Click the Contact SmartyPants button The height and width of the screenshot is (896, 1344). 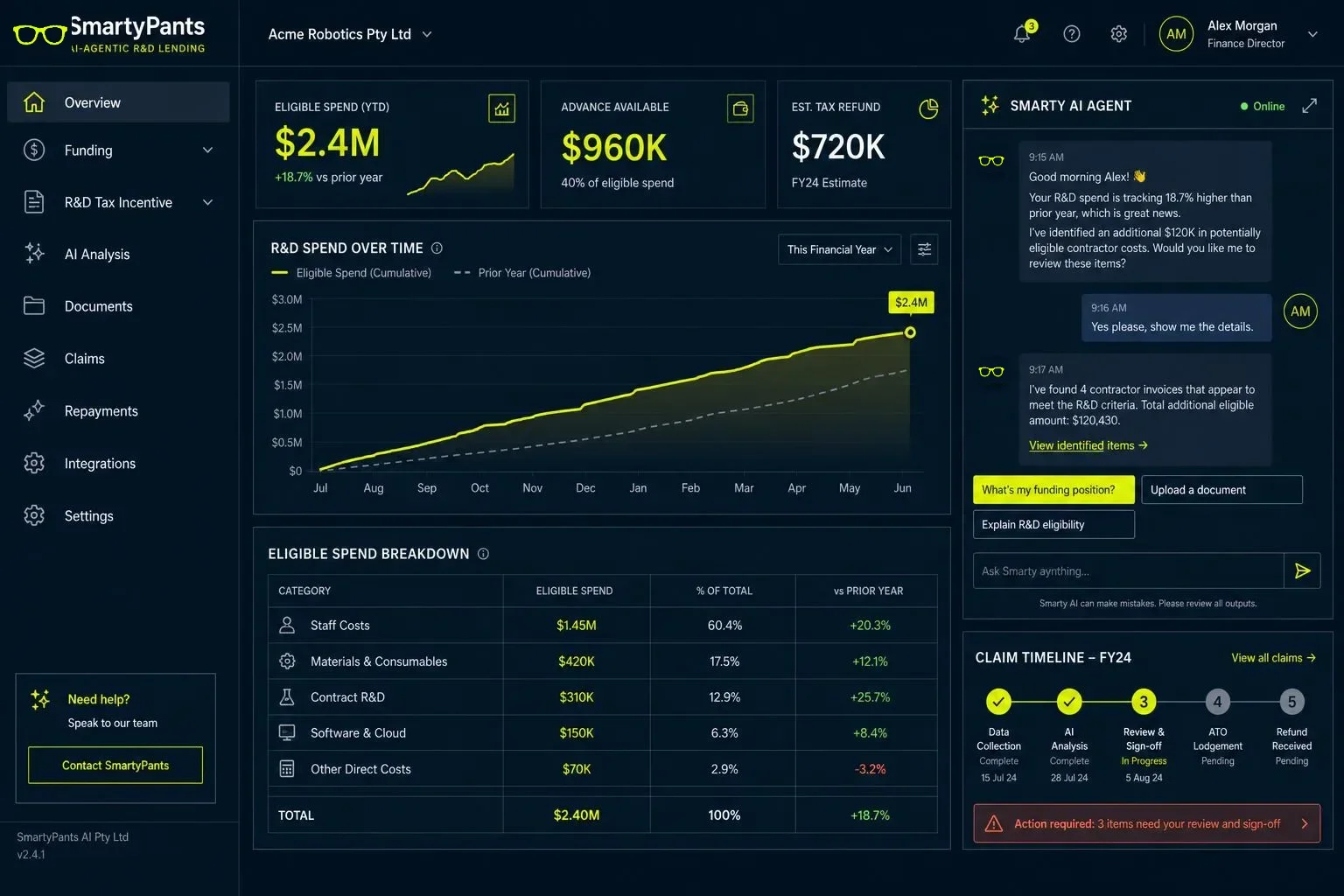coord(115,765)
